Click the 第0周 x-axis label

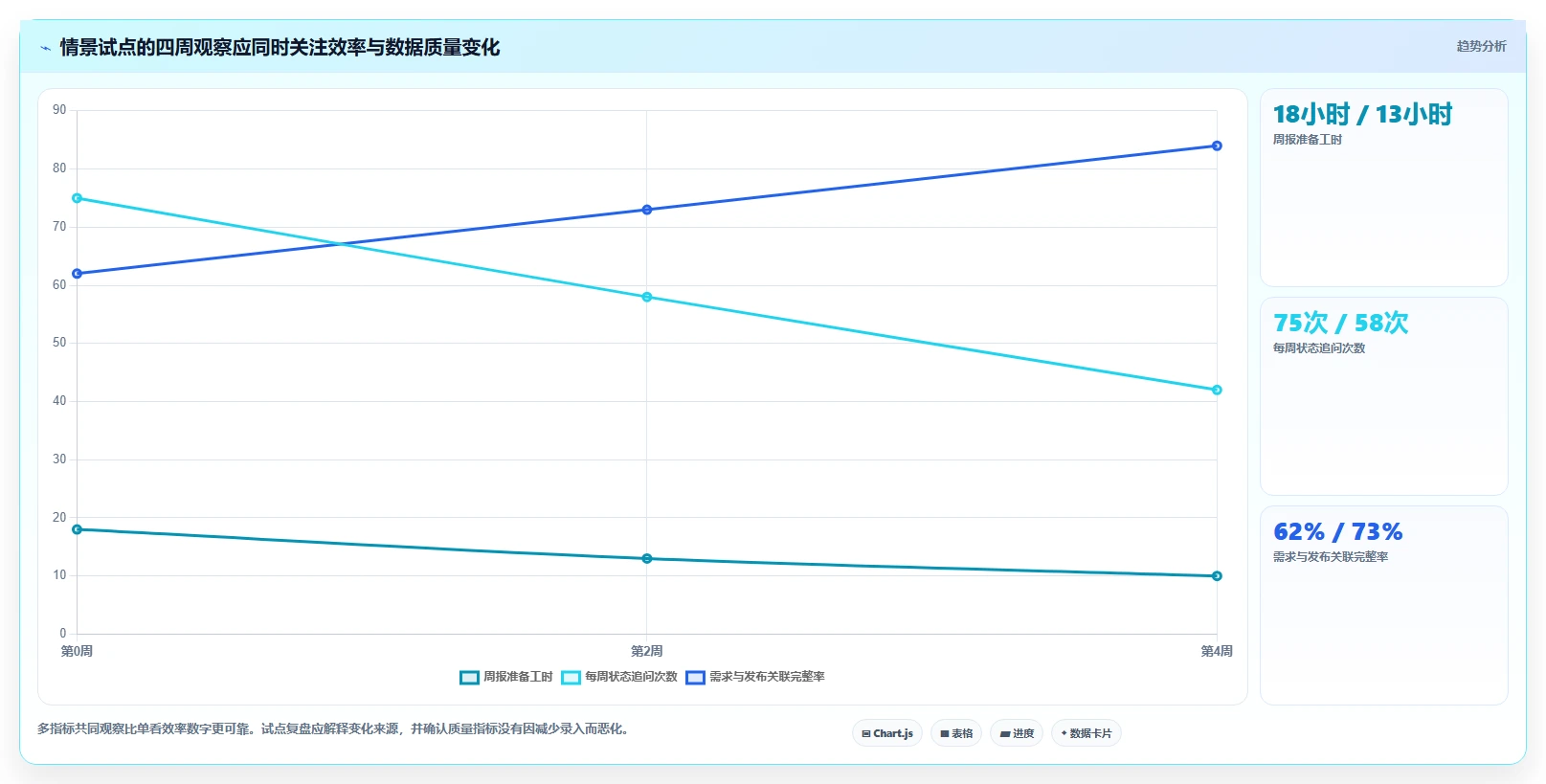coord(77,651)
